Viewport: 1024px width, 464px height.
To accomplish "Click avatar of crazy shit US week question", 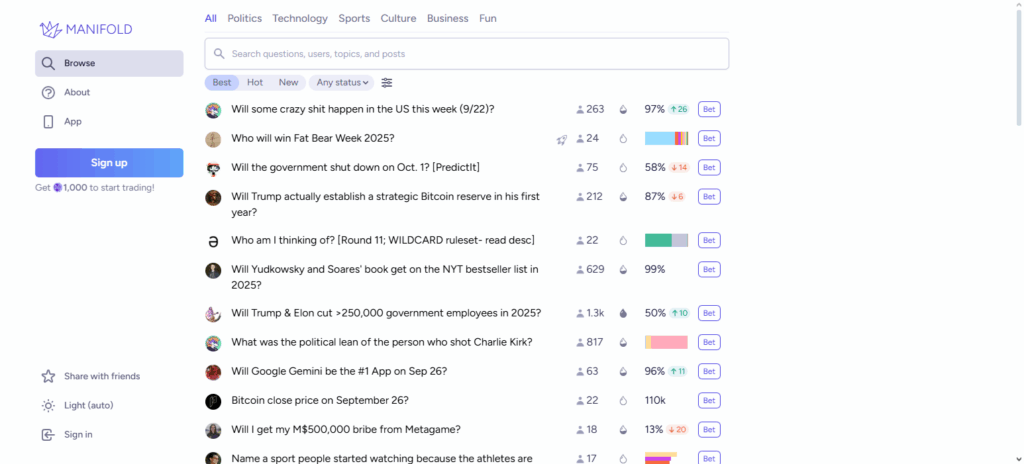I will click(x=213, y=110).
